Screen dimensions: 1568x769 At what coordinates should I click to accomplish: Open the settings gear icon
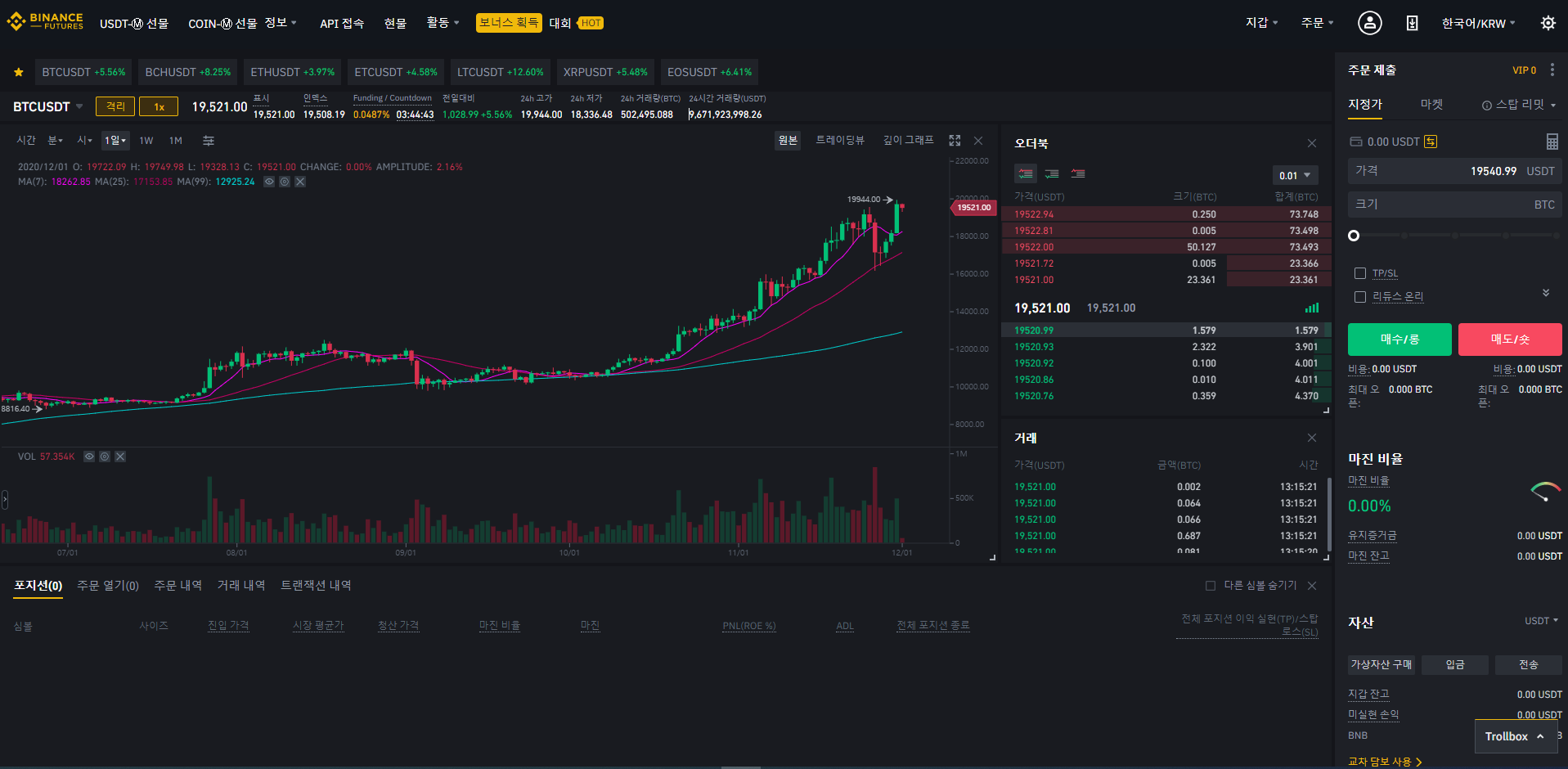point(1548,23)
